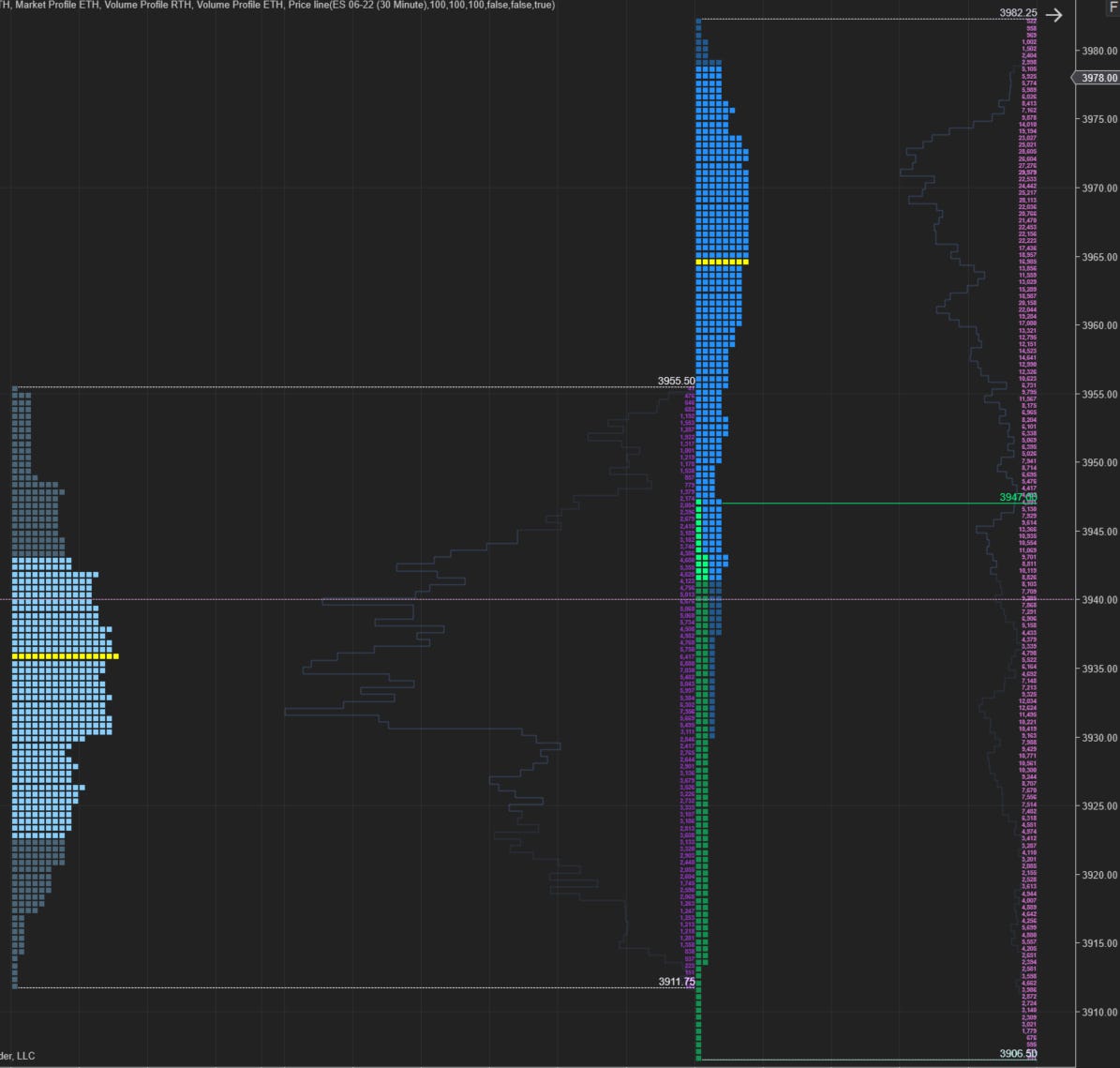Click the 3950.00 price axis label
Viewport: 1120px width, 1068px height.
[x=1099, y=462]
